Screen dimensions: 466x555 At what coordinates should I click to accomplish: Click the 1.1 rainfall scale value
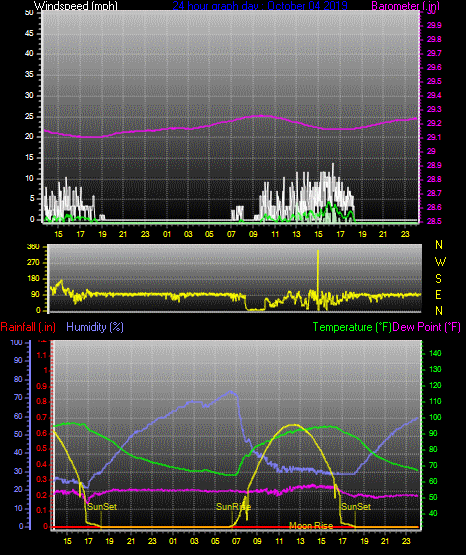tap(42, 355)
